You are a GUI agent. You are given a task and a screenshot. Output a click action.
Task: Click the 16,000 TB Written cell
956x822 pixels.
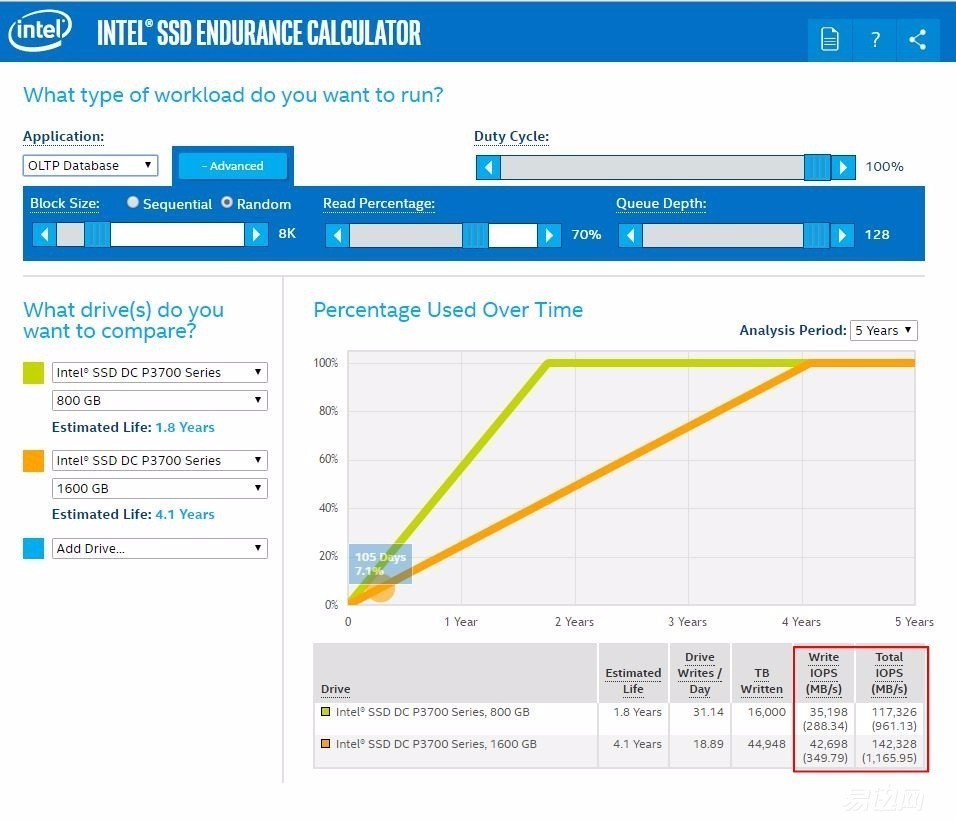(766, 712)
